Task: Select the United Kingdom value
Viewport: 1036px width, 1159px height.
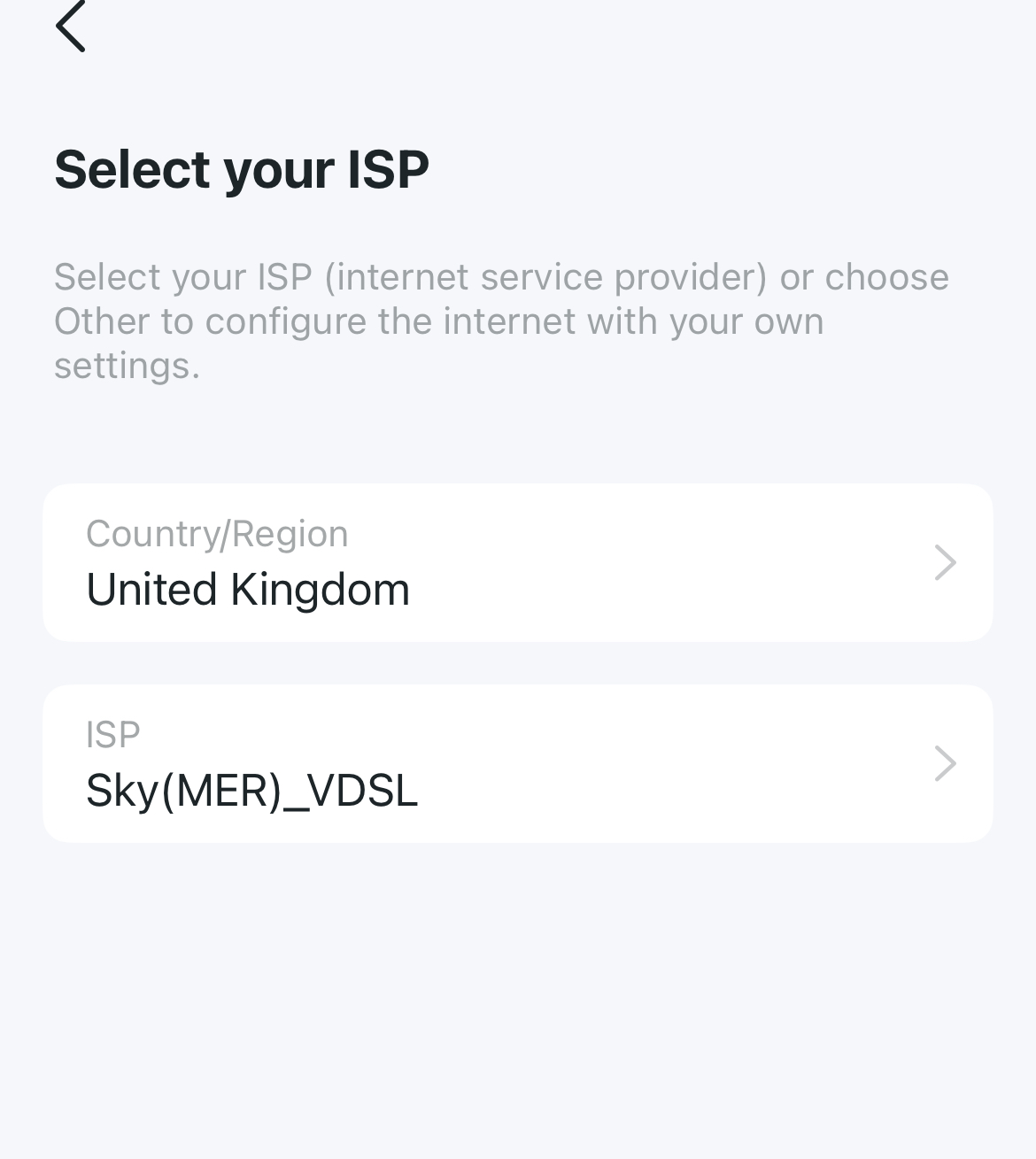Action: point(248,589)
